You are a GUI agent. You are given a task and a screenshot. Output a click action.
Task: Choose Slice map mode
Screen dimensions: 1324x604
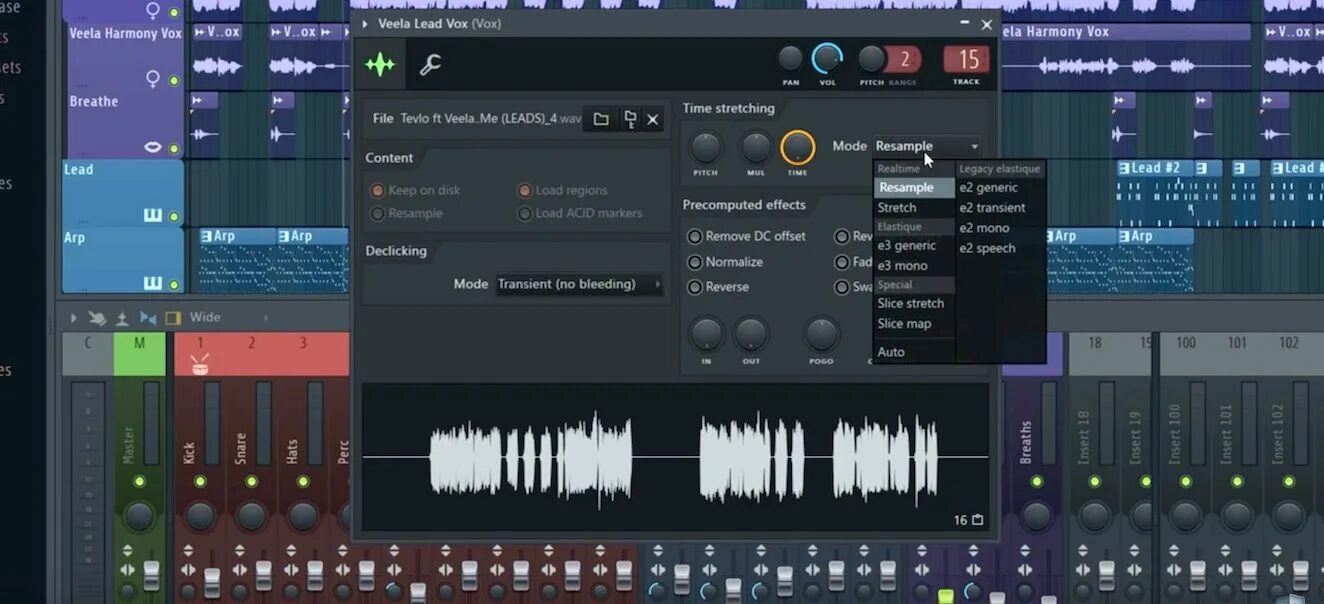914,324
